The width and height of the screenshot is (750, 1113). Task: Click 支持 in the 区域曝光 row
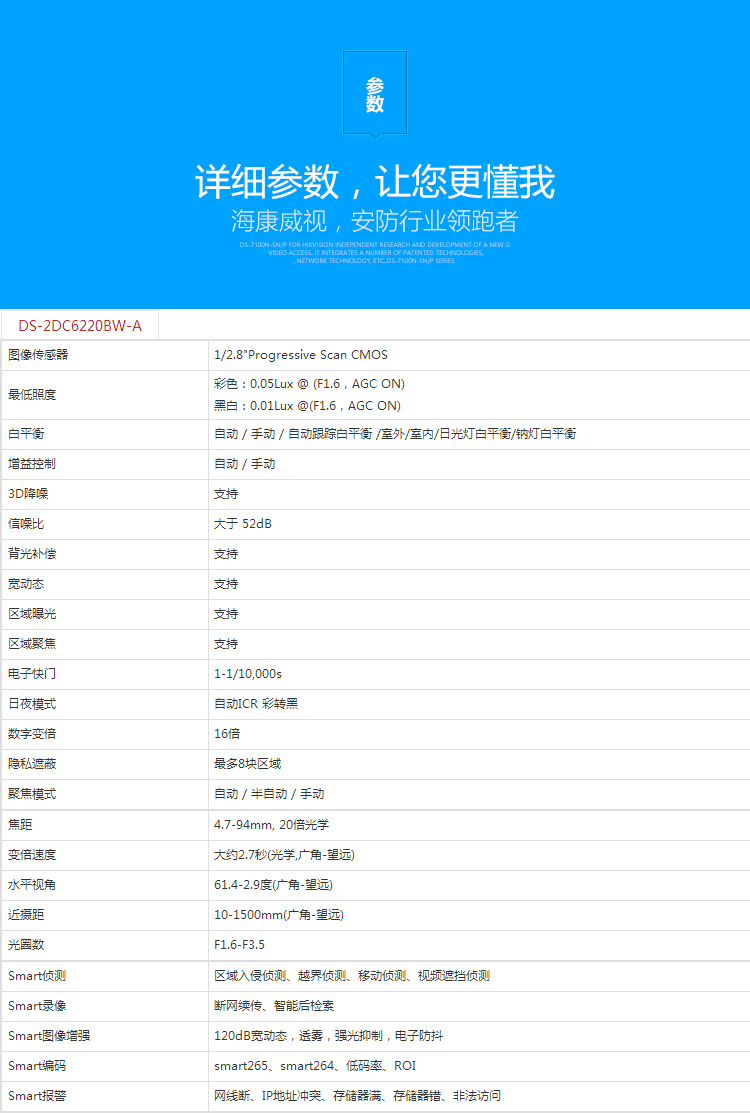(x=226, y=614)
